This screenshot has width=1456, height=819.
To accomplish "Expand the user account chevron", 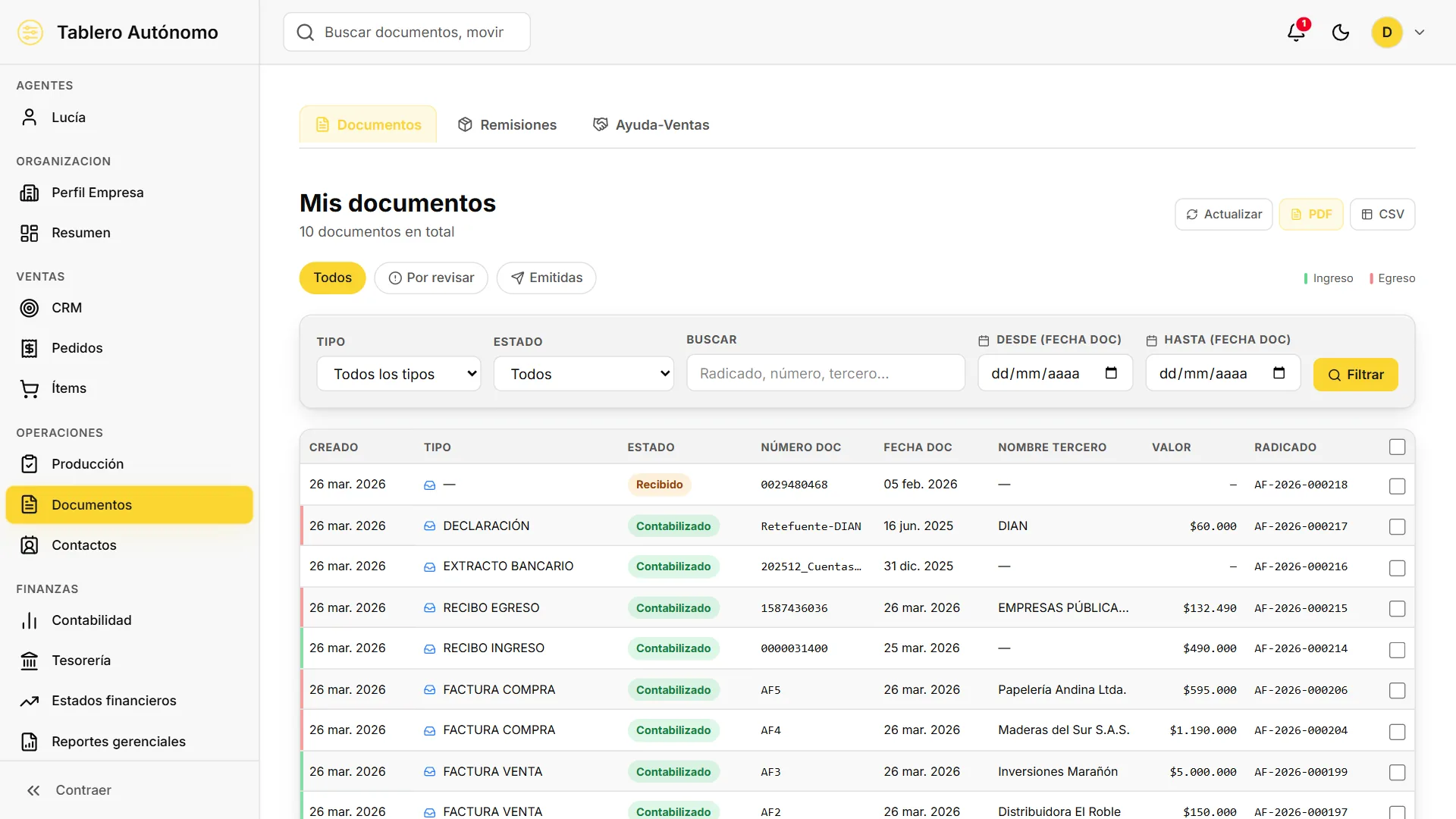I will (1420, 33).
